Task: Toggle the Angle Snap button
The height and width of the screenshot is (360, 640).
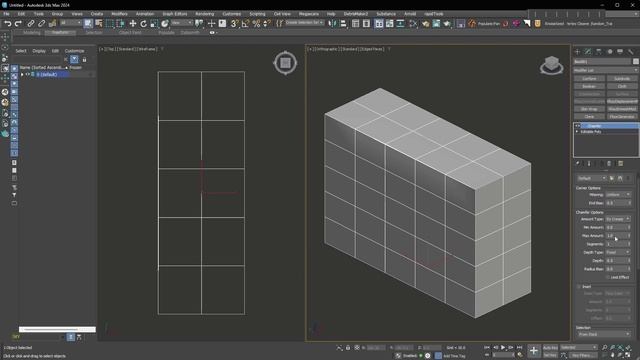Action: [245, 24]
